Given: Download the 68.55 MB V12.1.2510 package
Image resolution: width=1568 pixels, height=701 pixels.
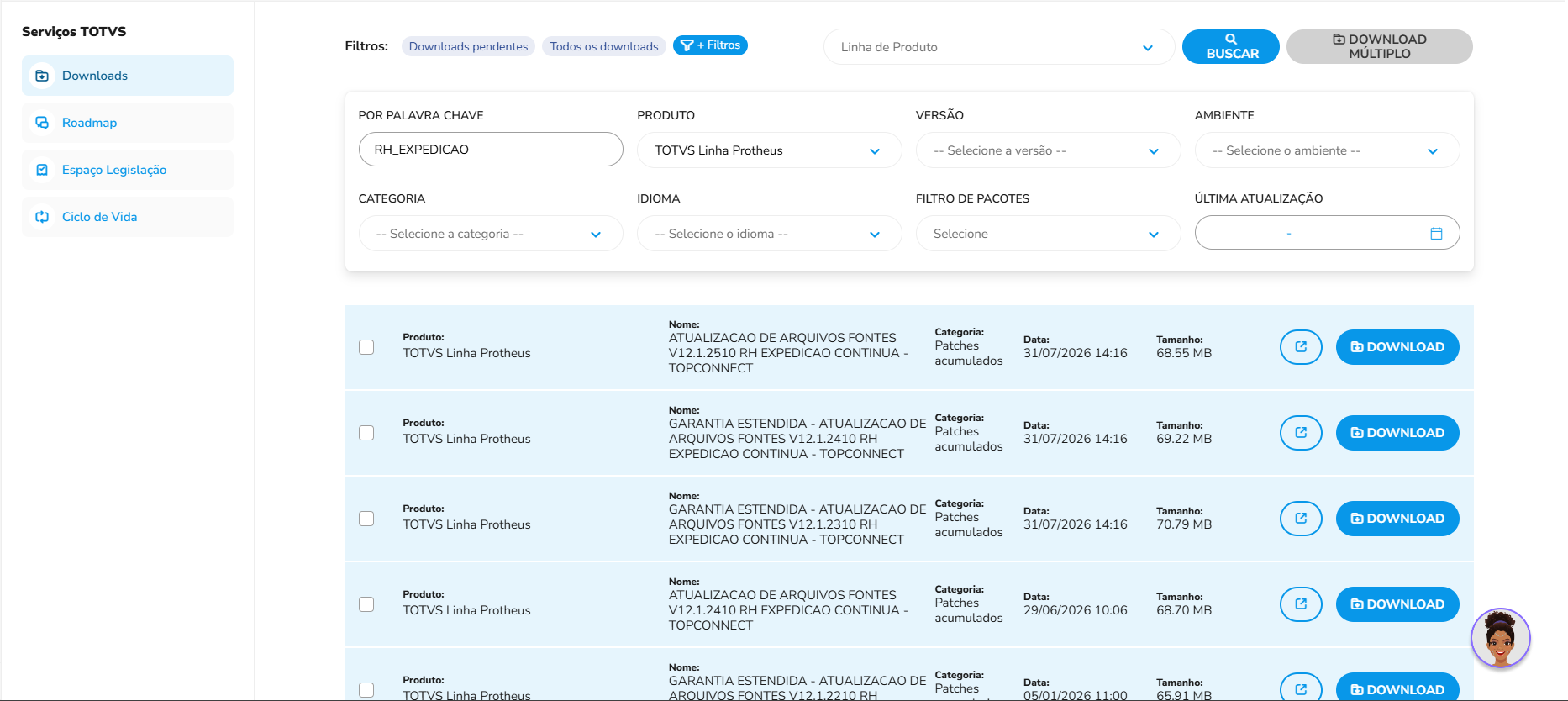Looking at the screenshot, I should pyautogui.click(x=1397, y=347).
